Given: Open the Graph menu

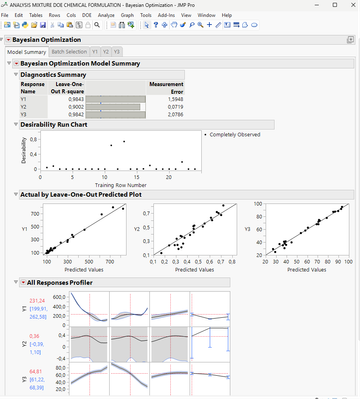Looking at the screenshot, I should point(127,15).
